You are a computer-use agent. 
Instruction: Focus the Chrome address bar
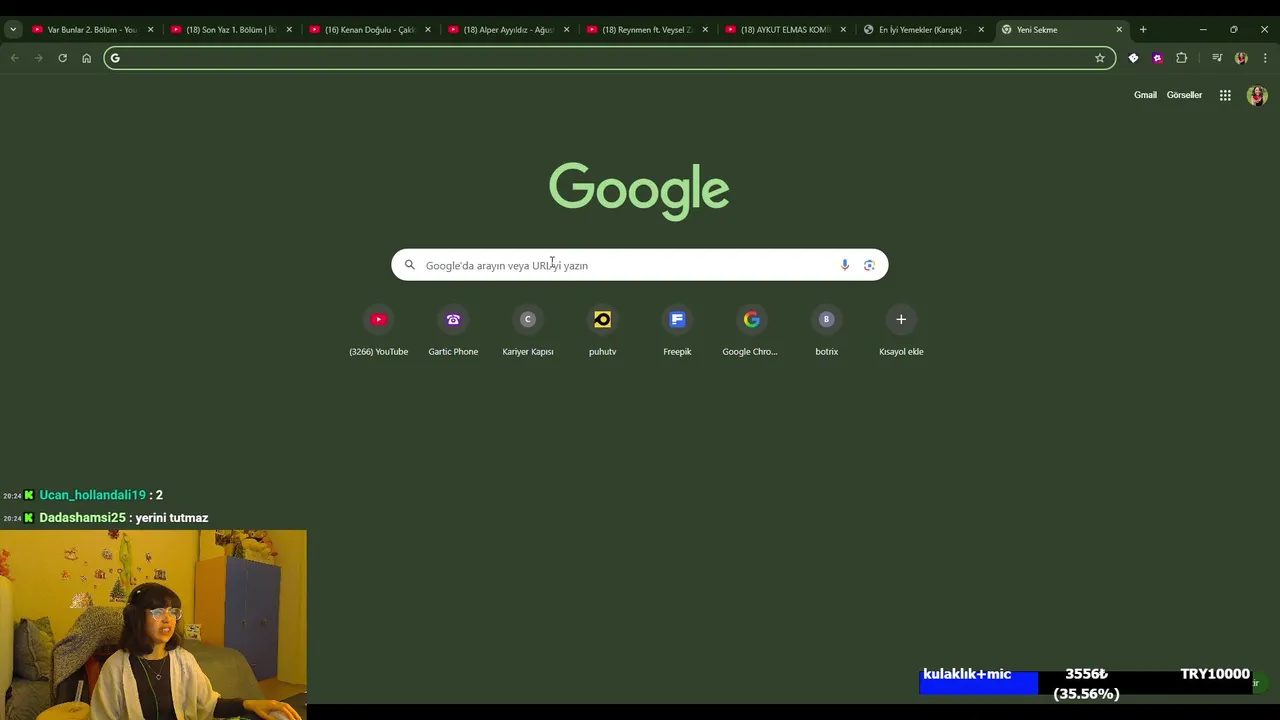coord(610,58)
